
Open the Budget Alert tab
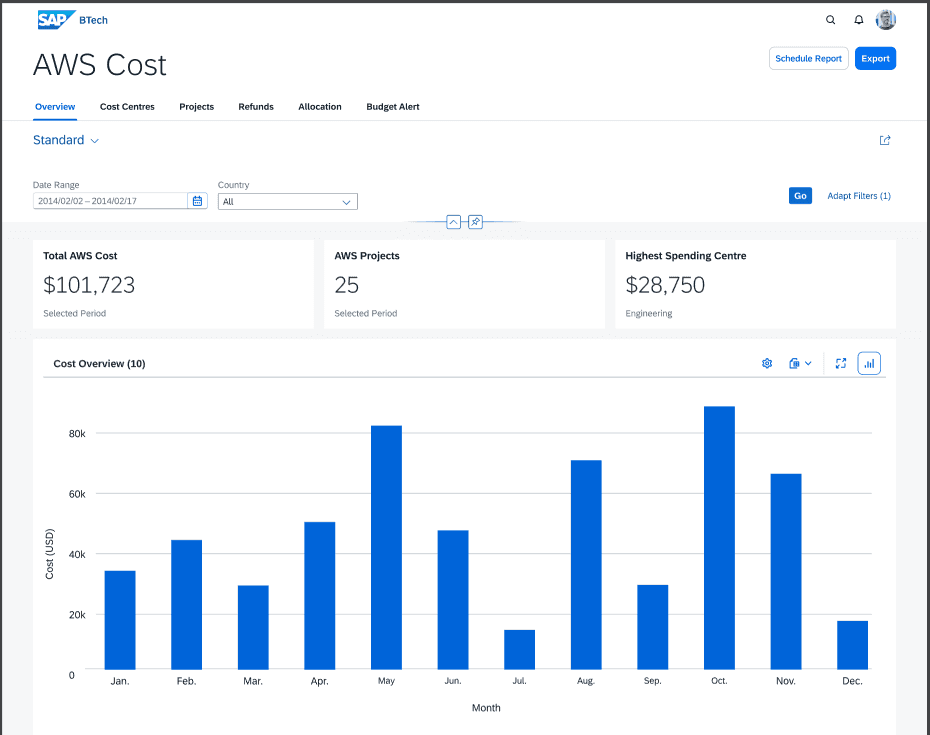tap(392, 107)
